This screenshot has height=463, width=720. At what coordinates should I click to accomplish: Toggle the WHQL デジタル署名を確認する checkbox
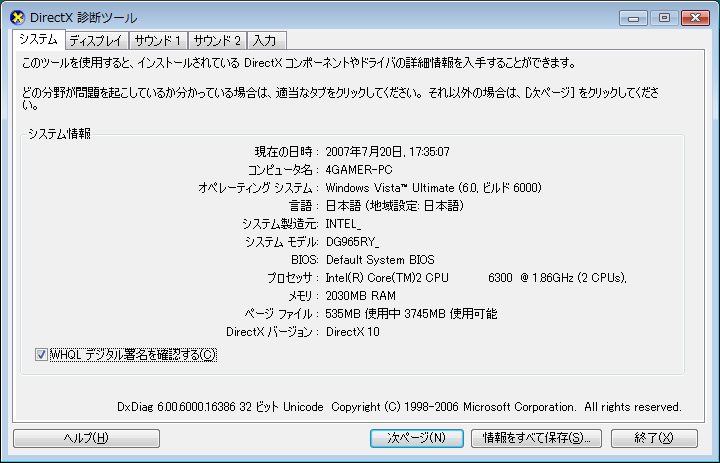click(x=41, y=355)
